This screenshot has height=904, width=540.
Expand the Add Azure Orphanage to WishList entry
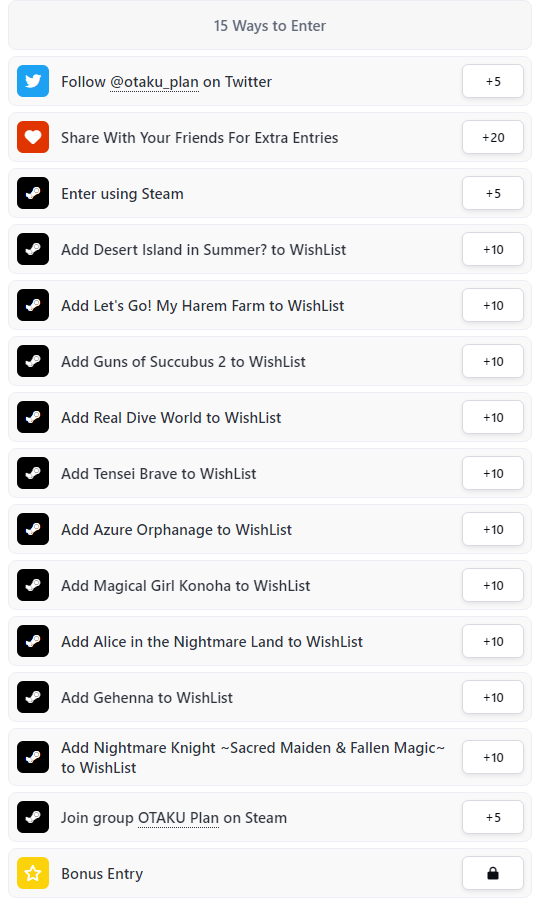pyautogui.click(x=270, y=529)
